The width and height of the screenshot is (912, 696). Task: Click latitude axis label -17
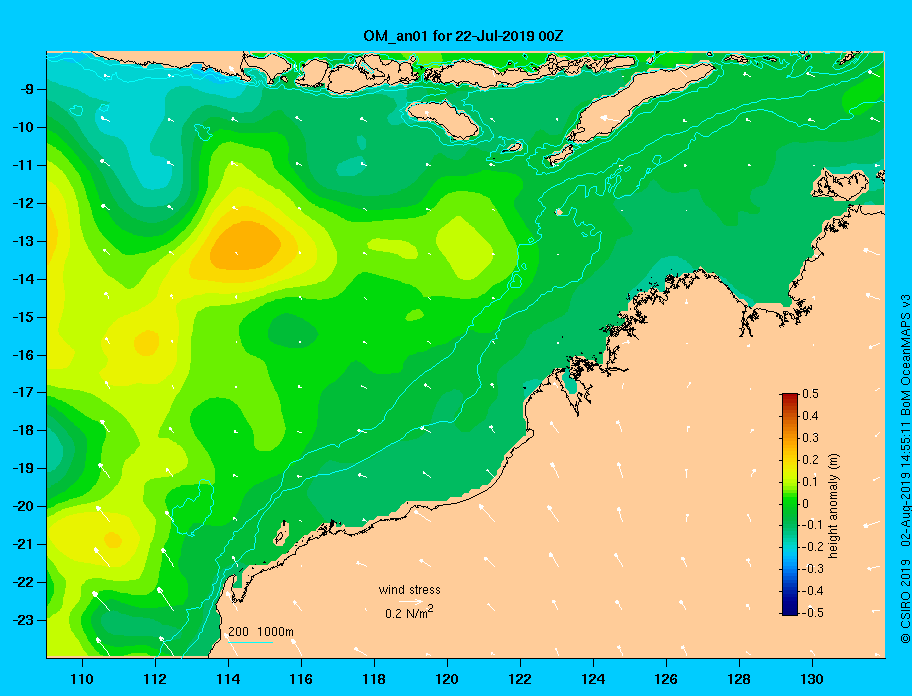23,392
